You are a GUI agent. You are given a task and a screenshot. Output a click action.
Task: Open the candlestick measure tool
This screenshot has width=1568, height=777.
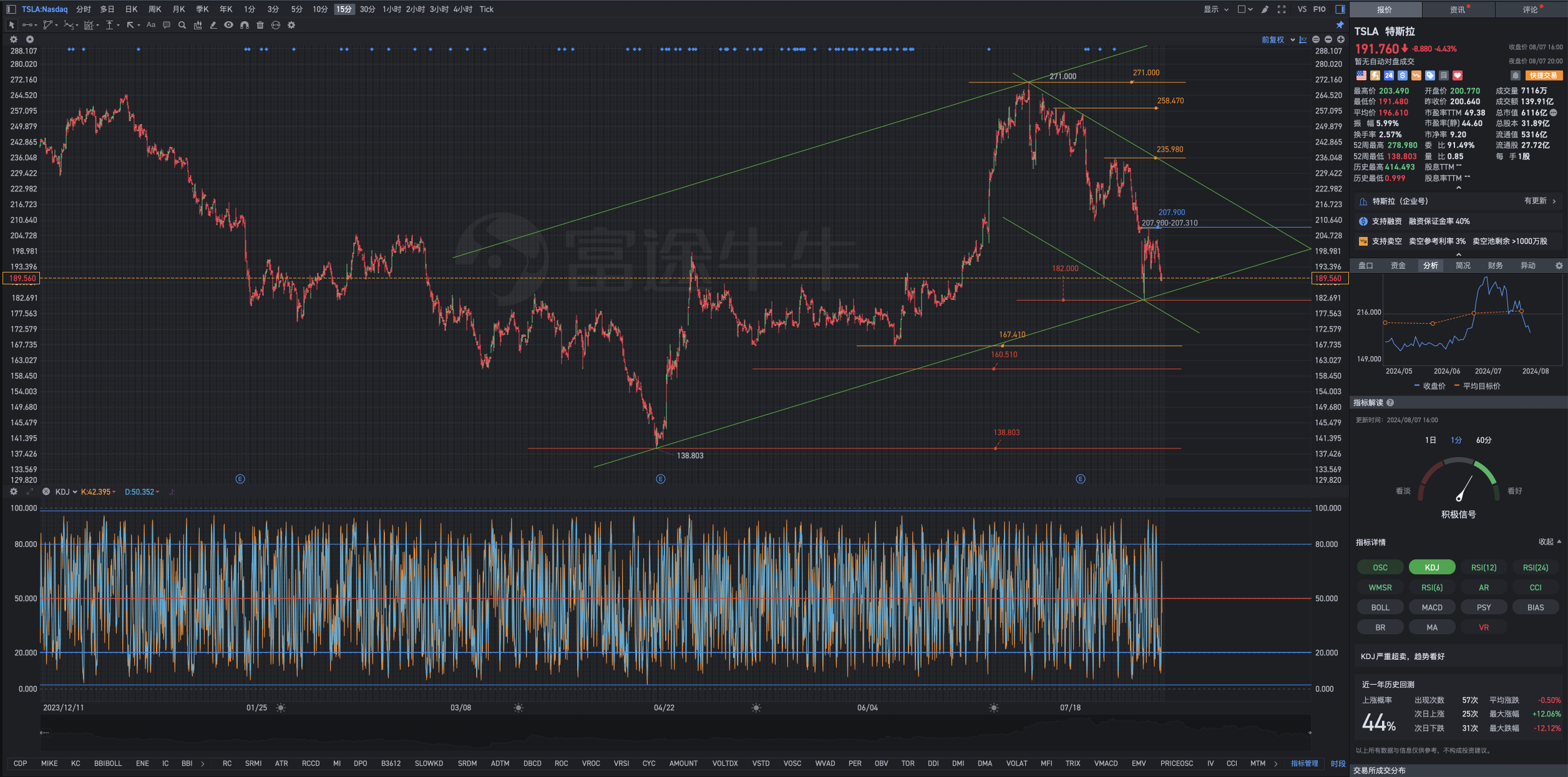click(x=198, y=25)
